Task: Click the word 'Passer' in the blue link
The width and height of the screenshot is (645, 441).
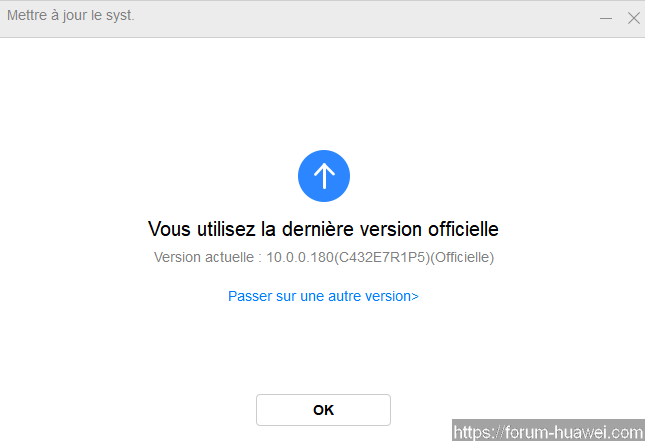Action: coord(249,296)
